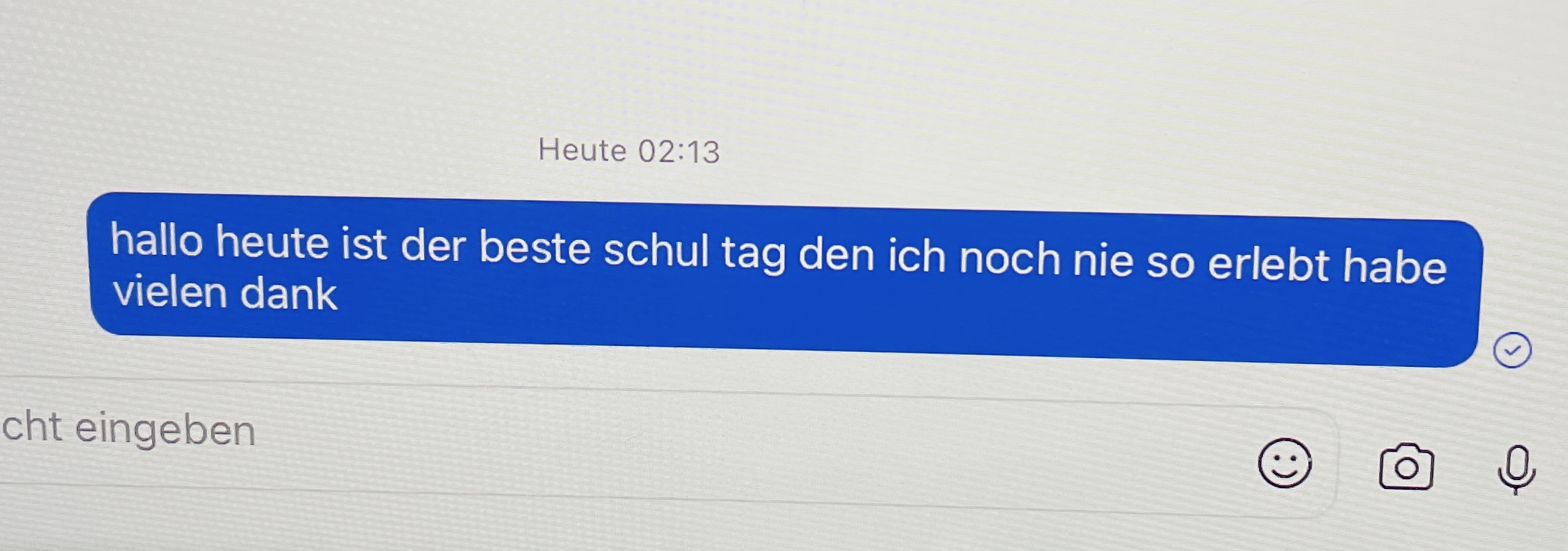Tap the camera icon to attach photo
The width and height of the screenshot is (1568, 551).
1406,467
